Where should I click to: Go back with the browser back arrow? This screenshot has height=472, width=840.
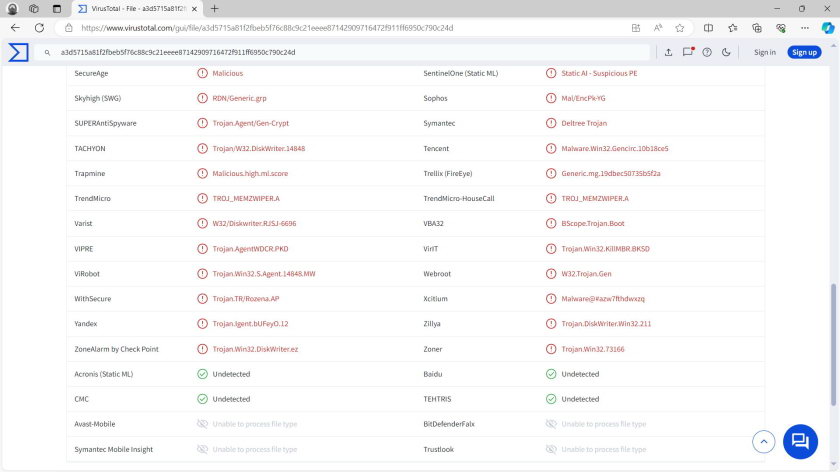tap(15, 28)
